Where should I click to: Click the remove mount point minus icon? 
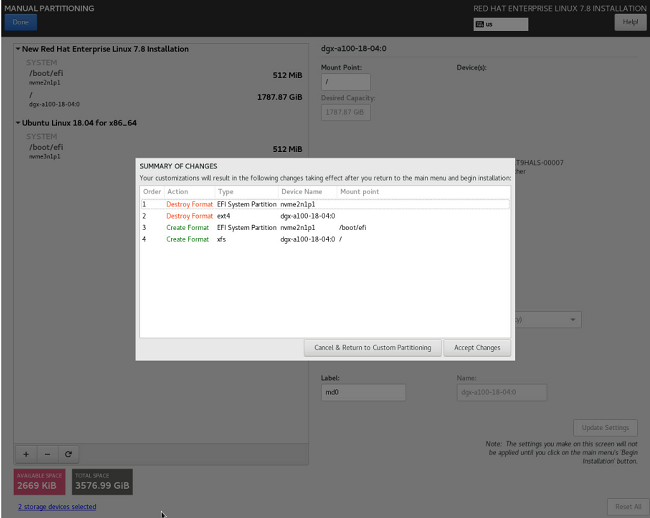pos(47,453)
